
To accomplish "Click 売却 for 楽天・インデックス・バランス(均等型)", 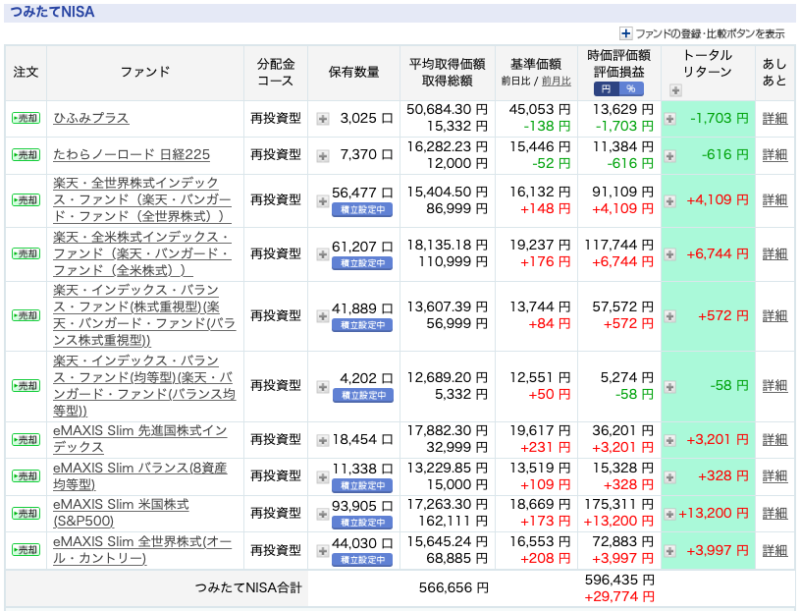I will click(x=26, y=386).
